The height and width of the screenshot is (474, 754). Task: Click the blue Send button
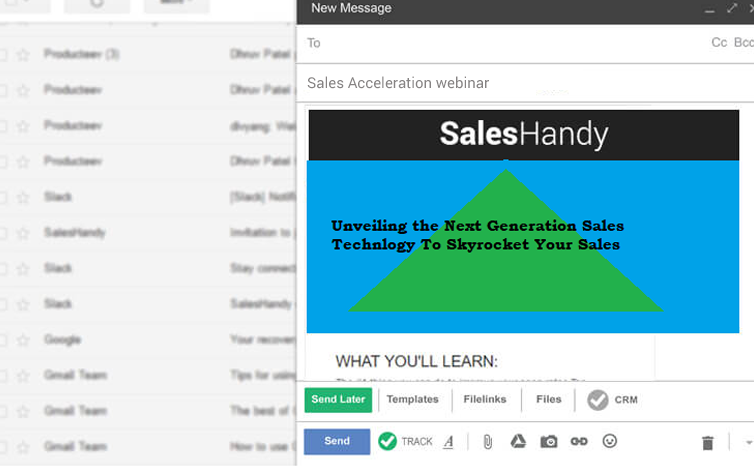coord(337,441)
